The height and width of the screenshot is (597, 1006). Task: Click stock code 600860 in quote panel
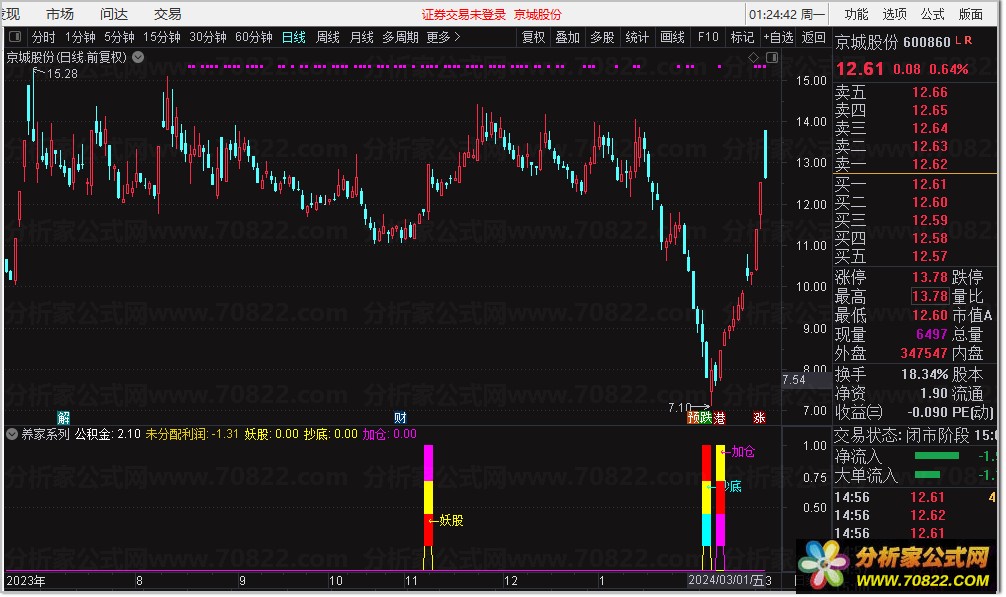coord(926,42)
